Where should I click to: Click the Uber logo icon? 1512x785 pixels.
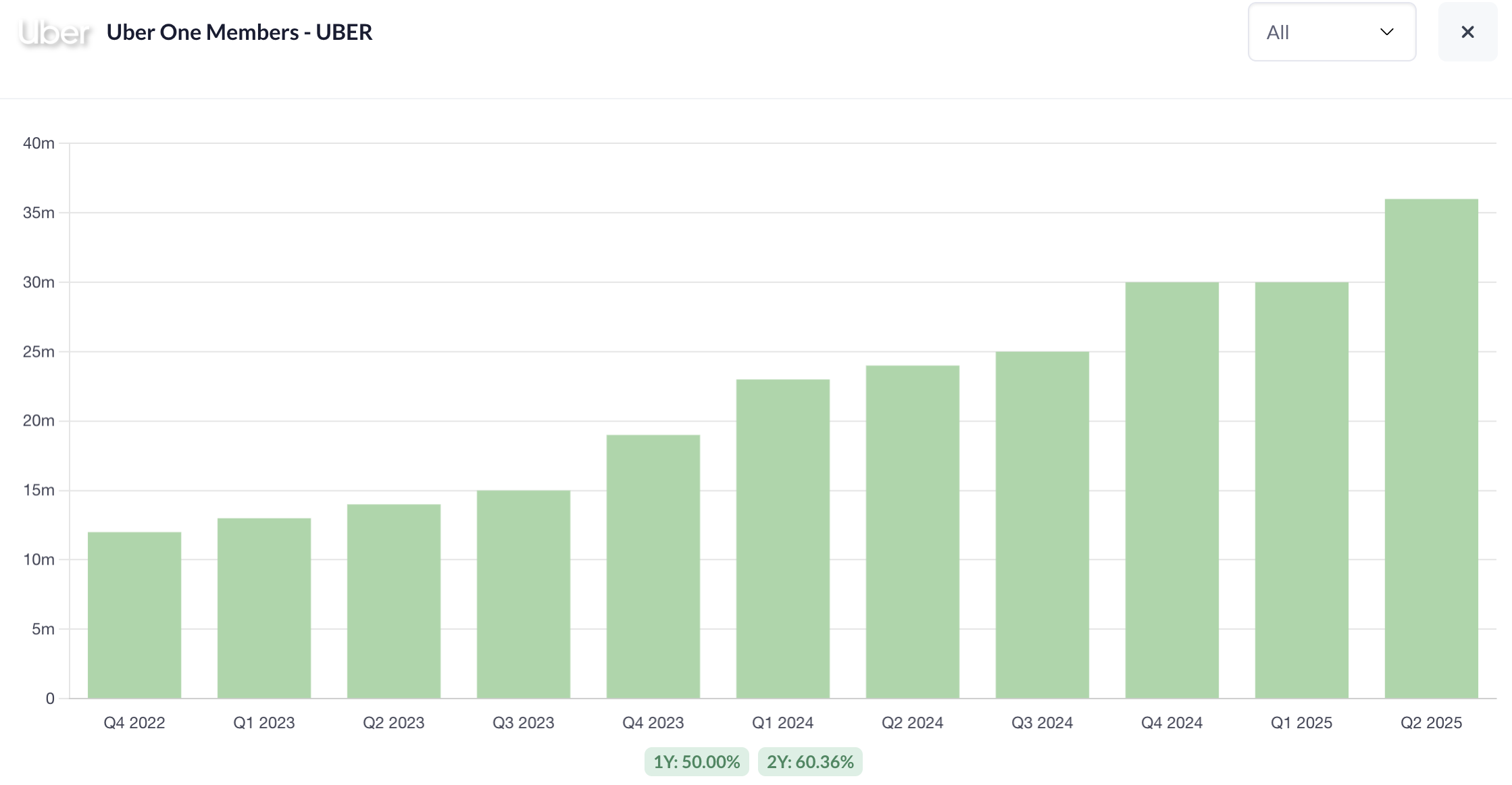coord(54,32)
